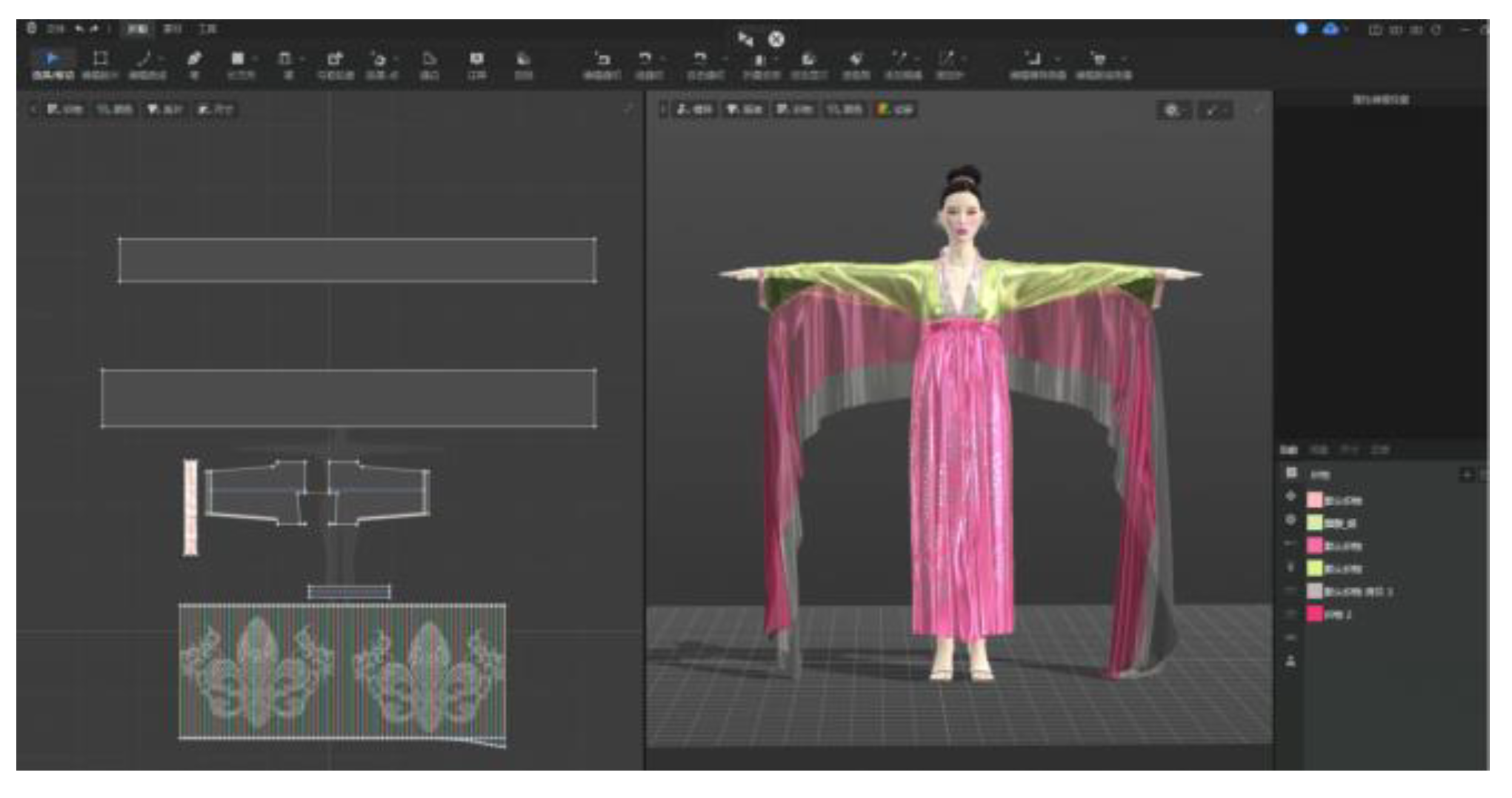The width and height of the screenshot is (1512, 798).
Task: Open the gear settings dropdown in 3D viewport
Action: tap(1174, 110)
